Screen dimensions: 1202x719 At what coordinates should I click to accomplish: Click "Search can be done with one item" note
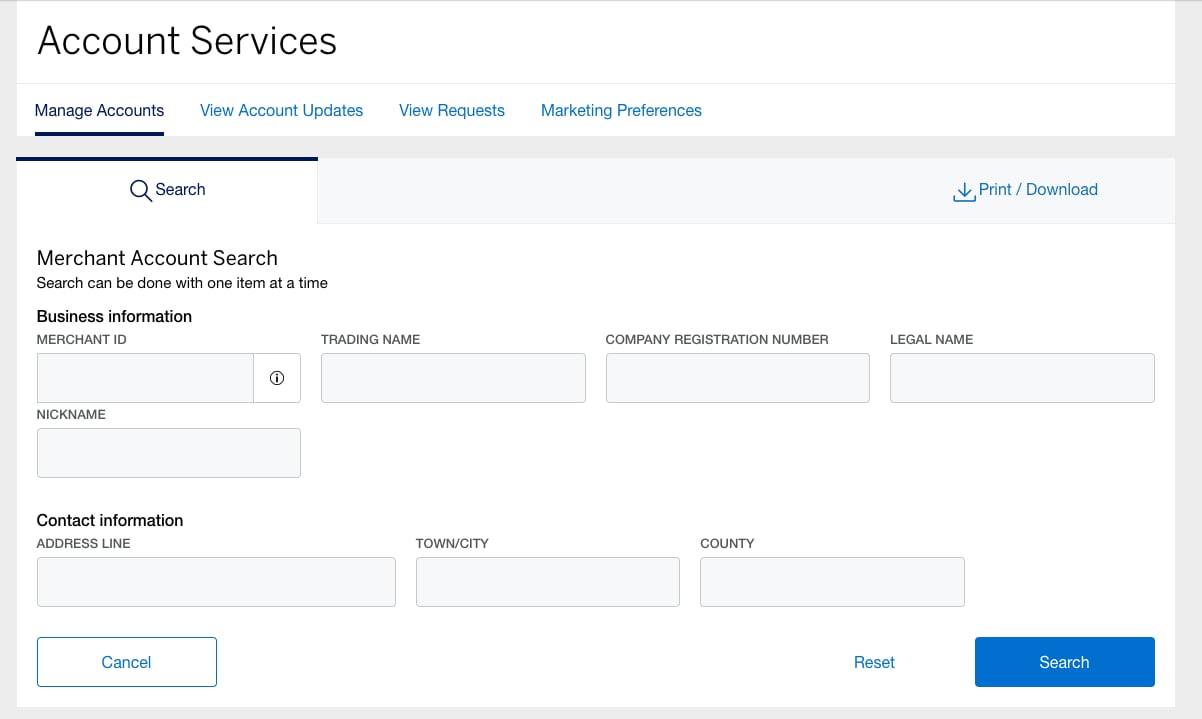182,283
